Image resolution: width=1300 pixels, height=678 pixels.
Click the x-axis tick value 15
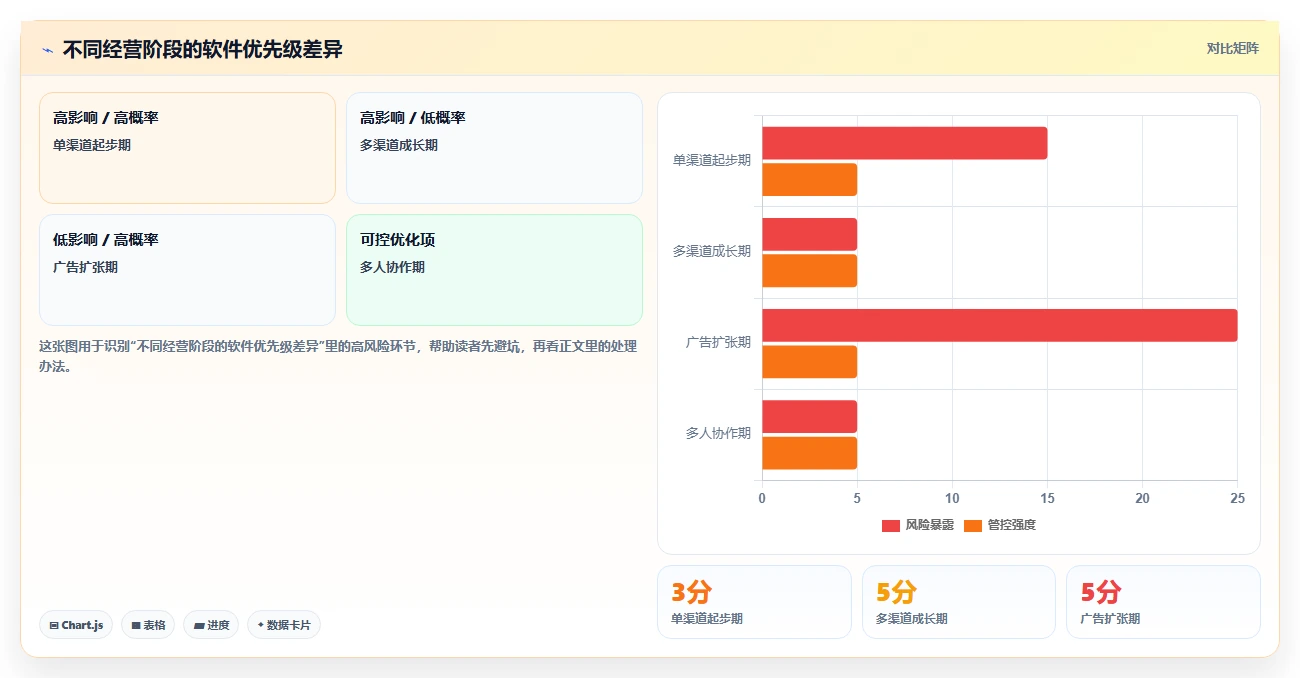click(x=1047, y=498)
